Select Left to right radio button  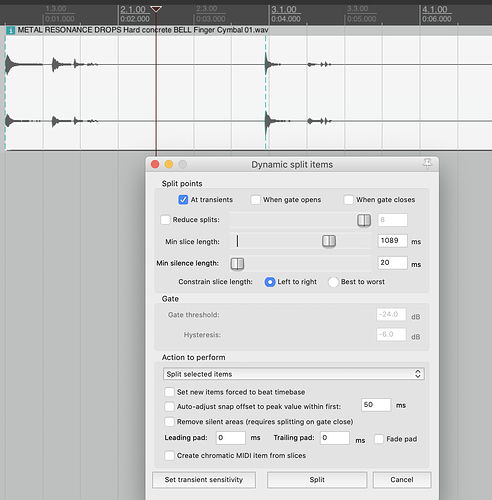[x=270, y=282]
